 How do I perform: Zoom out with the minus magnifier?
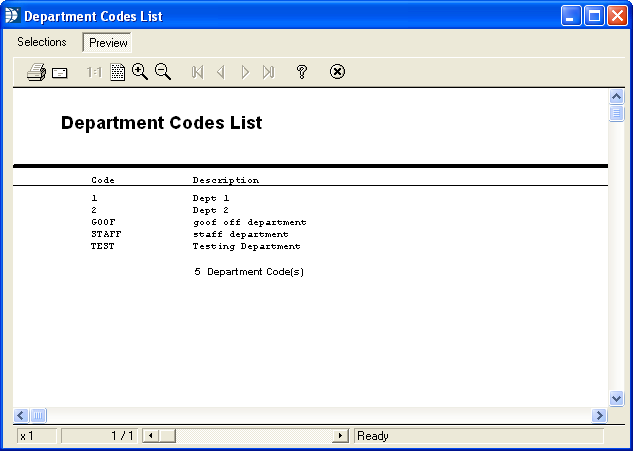[x=163, y=72]
